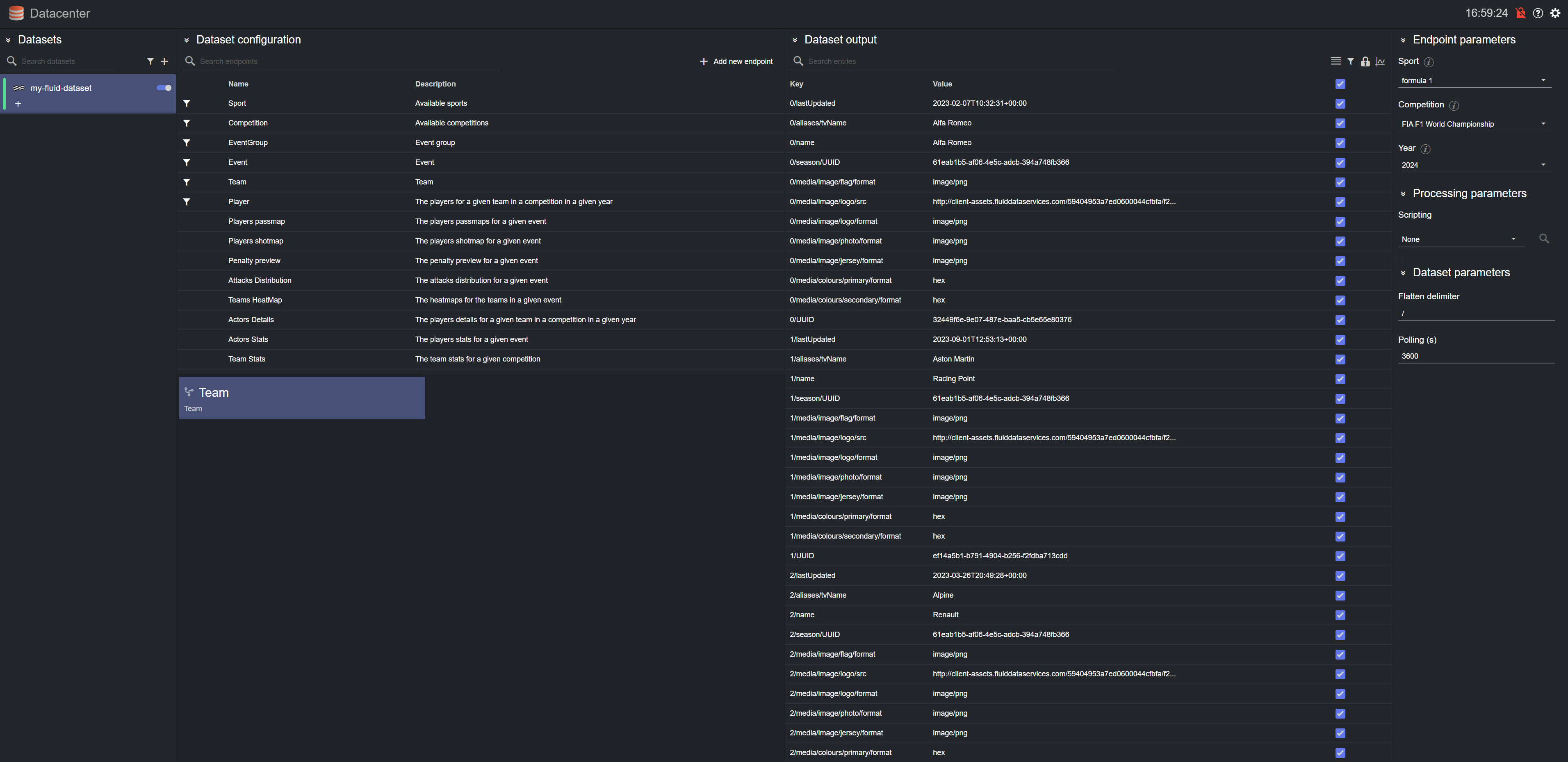Click the list view lines icon
1568x762 pixels.
[1336, 61]
